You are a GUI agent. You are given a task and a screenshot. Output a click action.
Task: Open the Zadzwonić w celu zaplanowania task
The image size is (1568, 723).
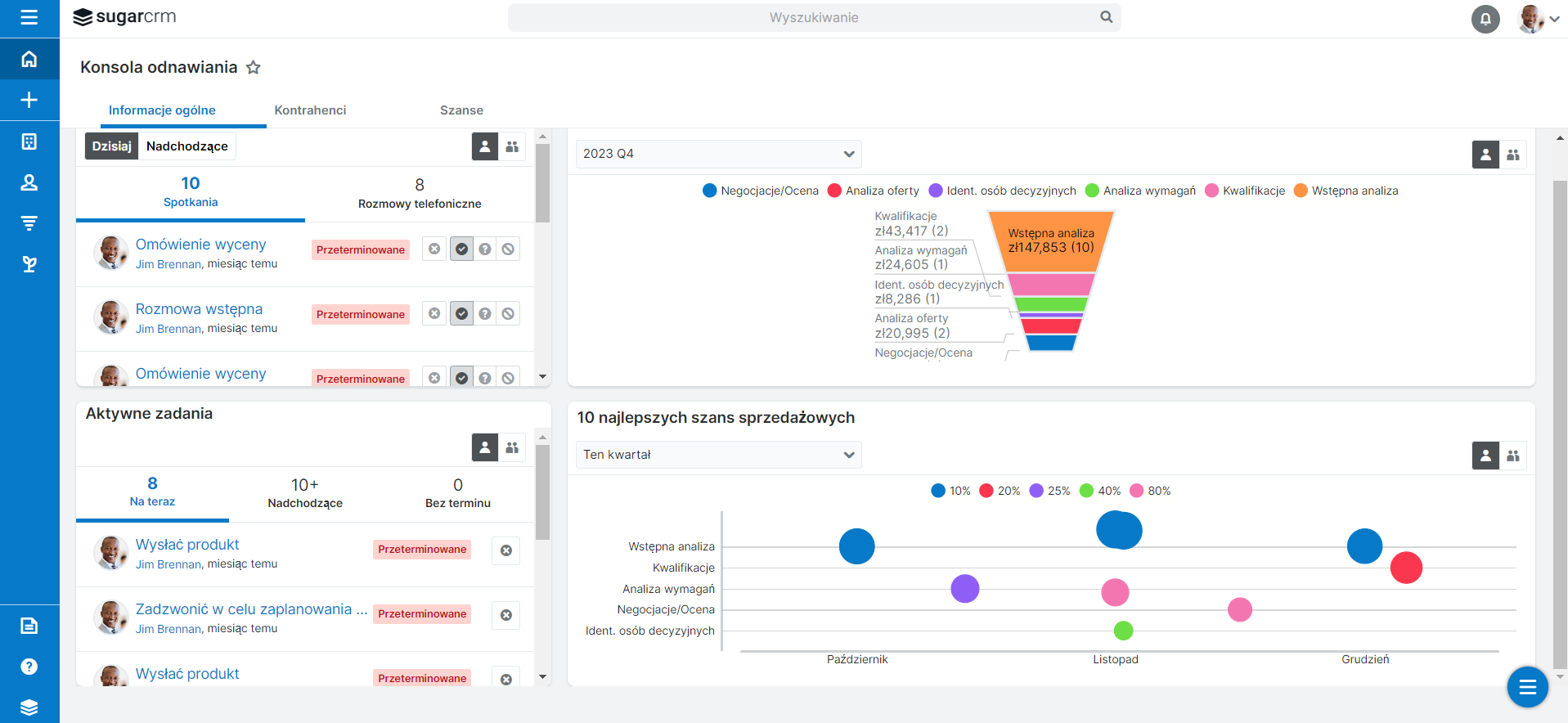pyautogui.click(x=251, y=609)
